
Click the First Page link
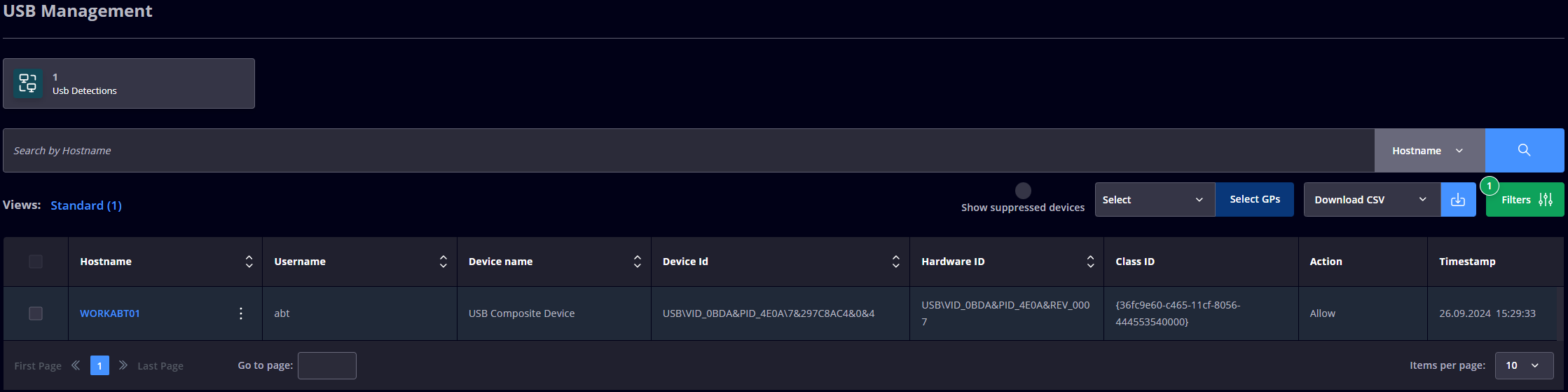pos(38,366)
